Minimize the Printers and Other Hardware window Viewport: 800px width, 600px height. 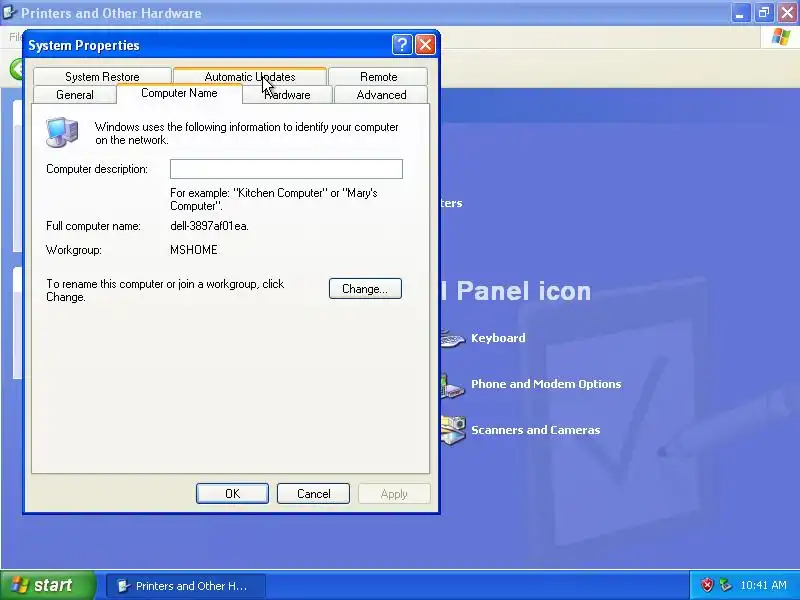[740, 13]
